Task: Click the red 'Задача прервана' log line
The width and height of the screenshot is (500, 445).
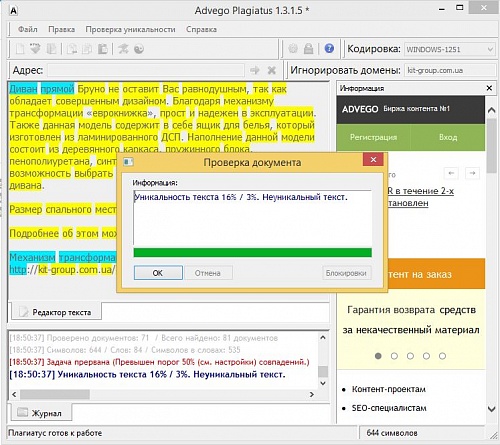Action: coord(159,362)
